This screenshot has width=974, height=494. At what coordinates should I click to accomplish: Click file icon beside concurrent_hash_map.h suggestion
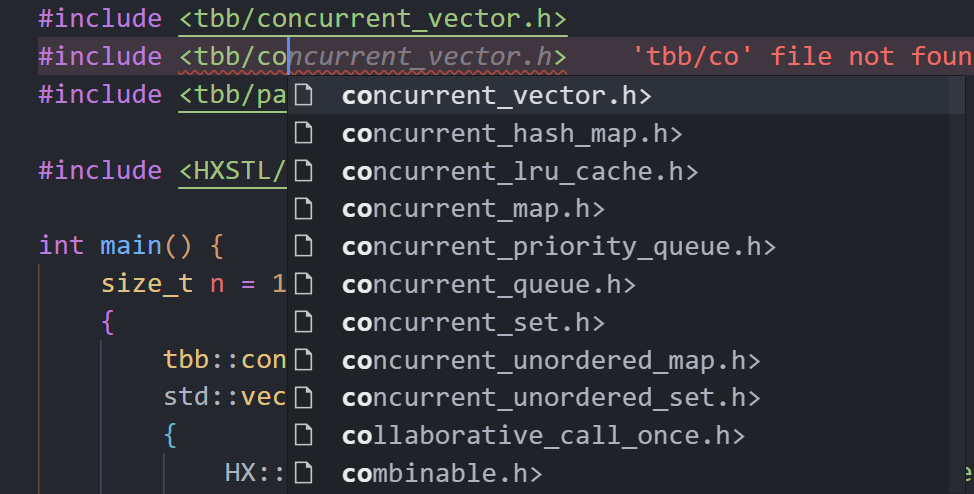pos(304,134)
